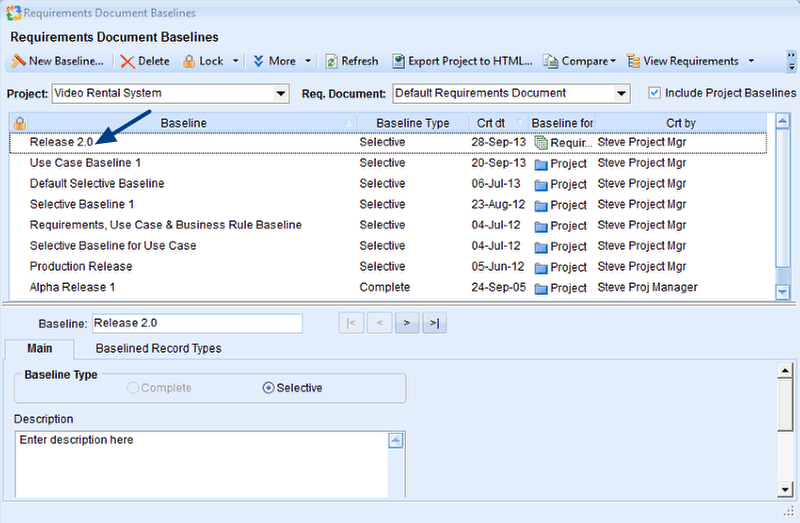
Task: Toggle Include Project Baselines checkbox
Action: [655, 93]
